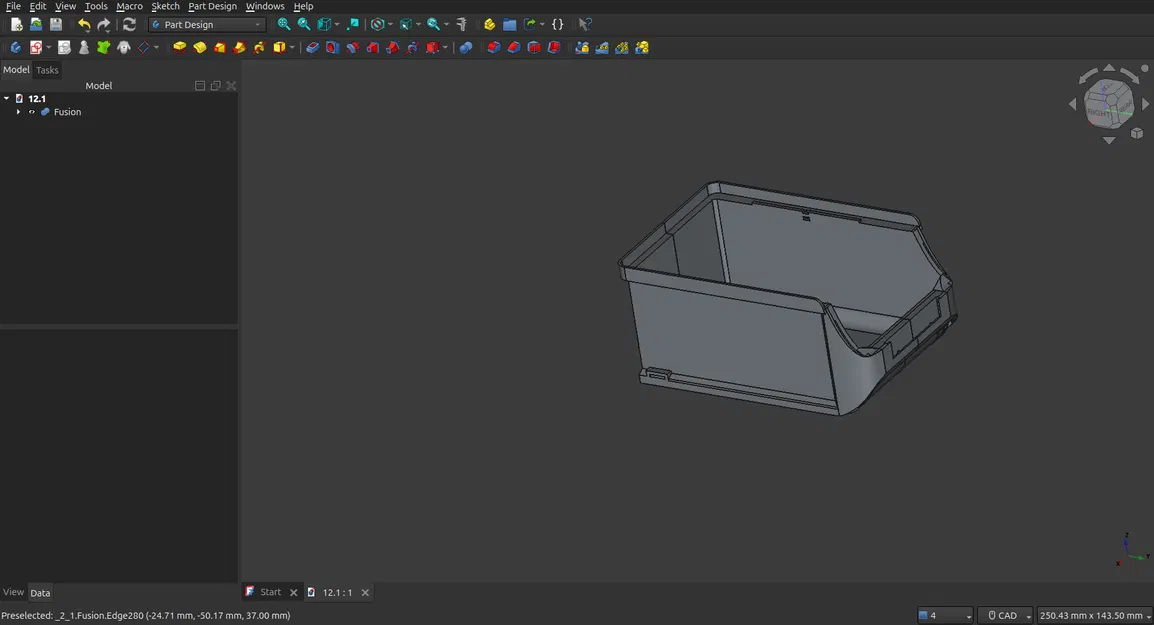Open the Measure tool
The height and width of the screenshot is (625, 1154).
coord(463,24)
